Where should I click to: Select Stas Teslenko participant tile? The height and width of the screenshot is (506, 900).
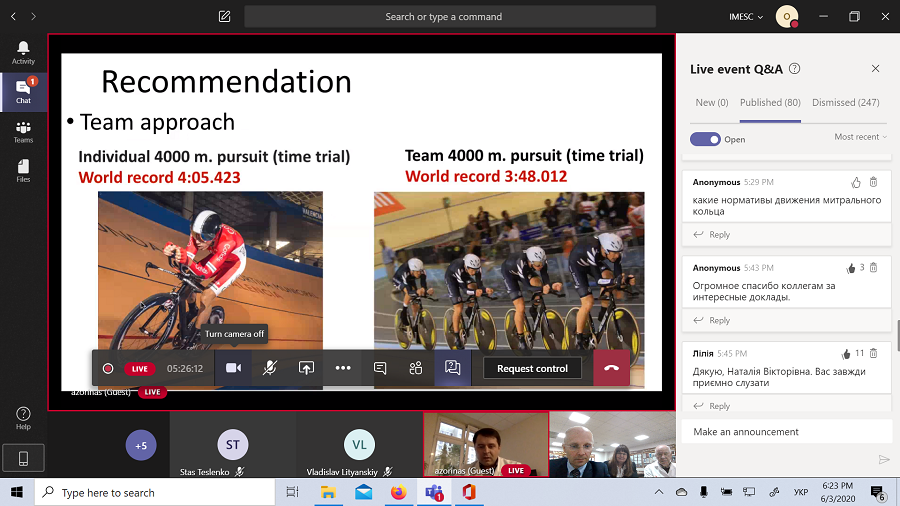click(232, 445)
